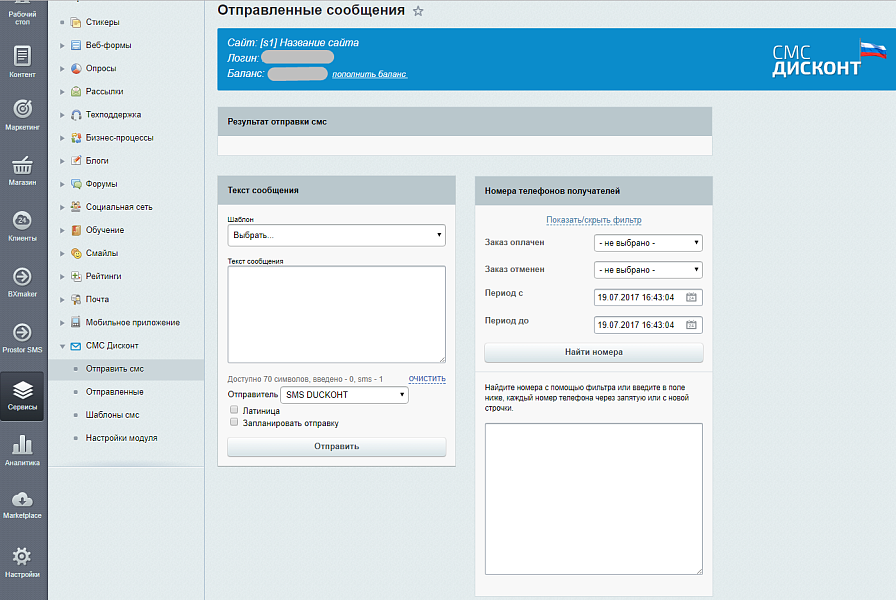Open Настройки модуля menu item
Image resolution: width=896 pixels, height=600 pixels.
click(121, 438)
